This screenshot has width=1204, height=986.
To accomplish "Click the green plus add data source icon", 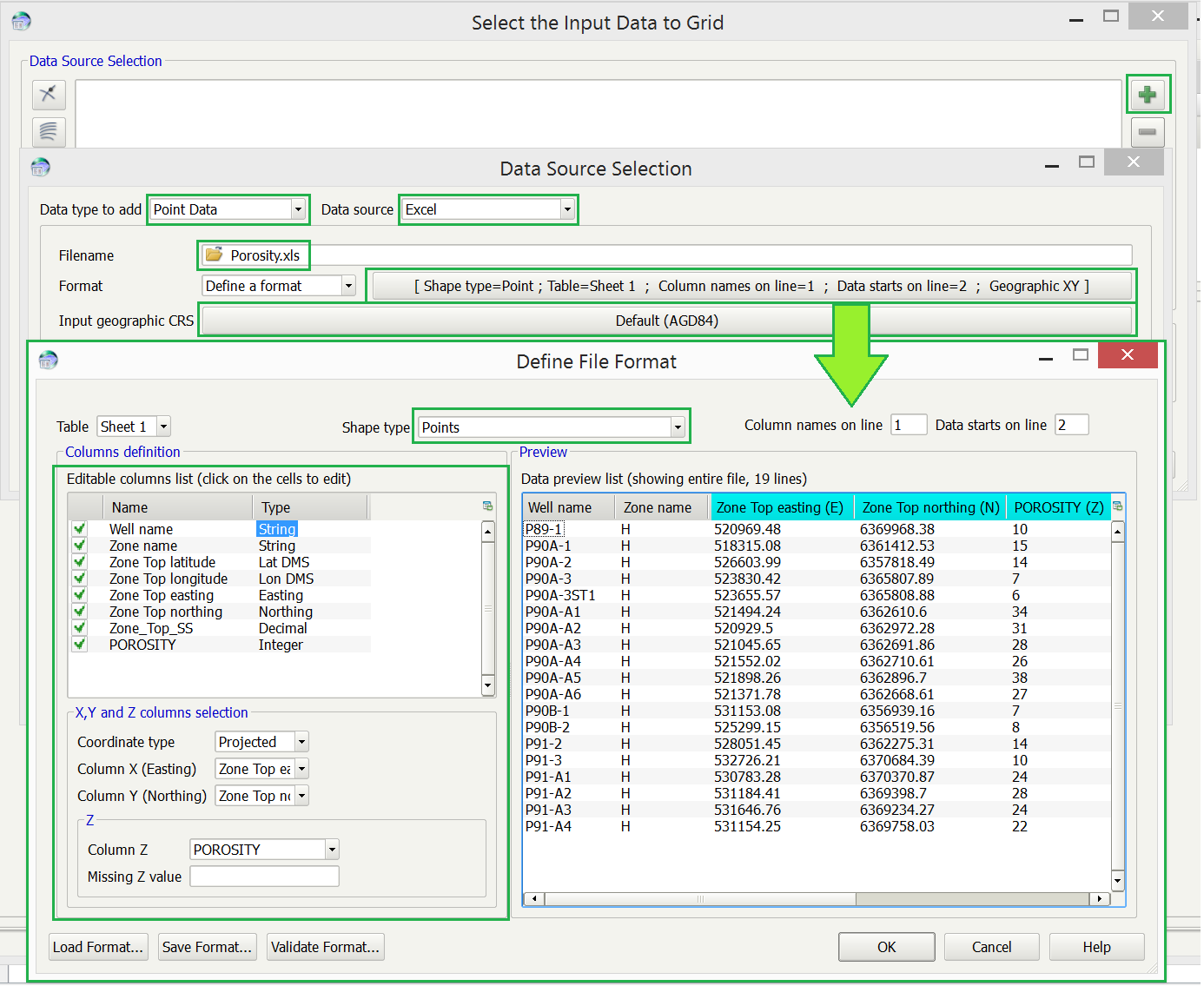I will coord(1148,95).
